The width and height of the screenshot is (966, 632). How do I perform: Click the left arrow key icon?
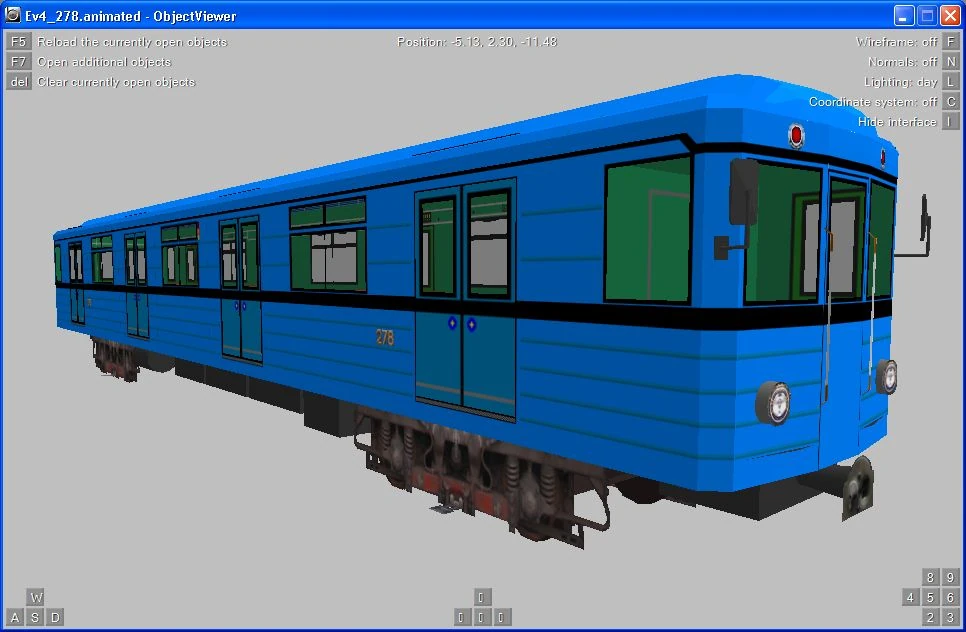461,617
